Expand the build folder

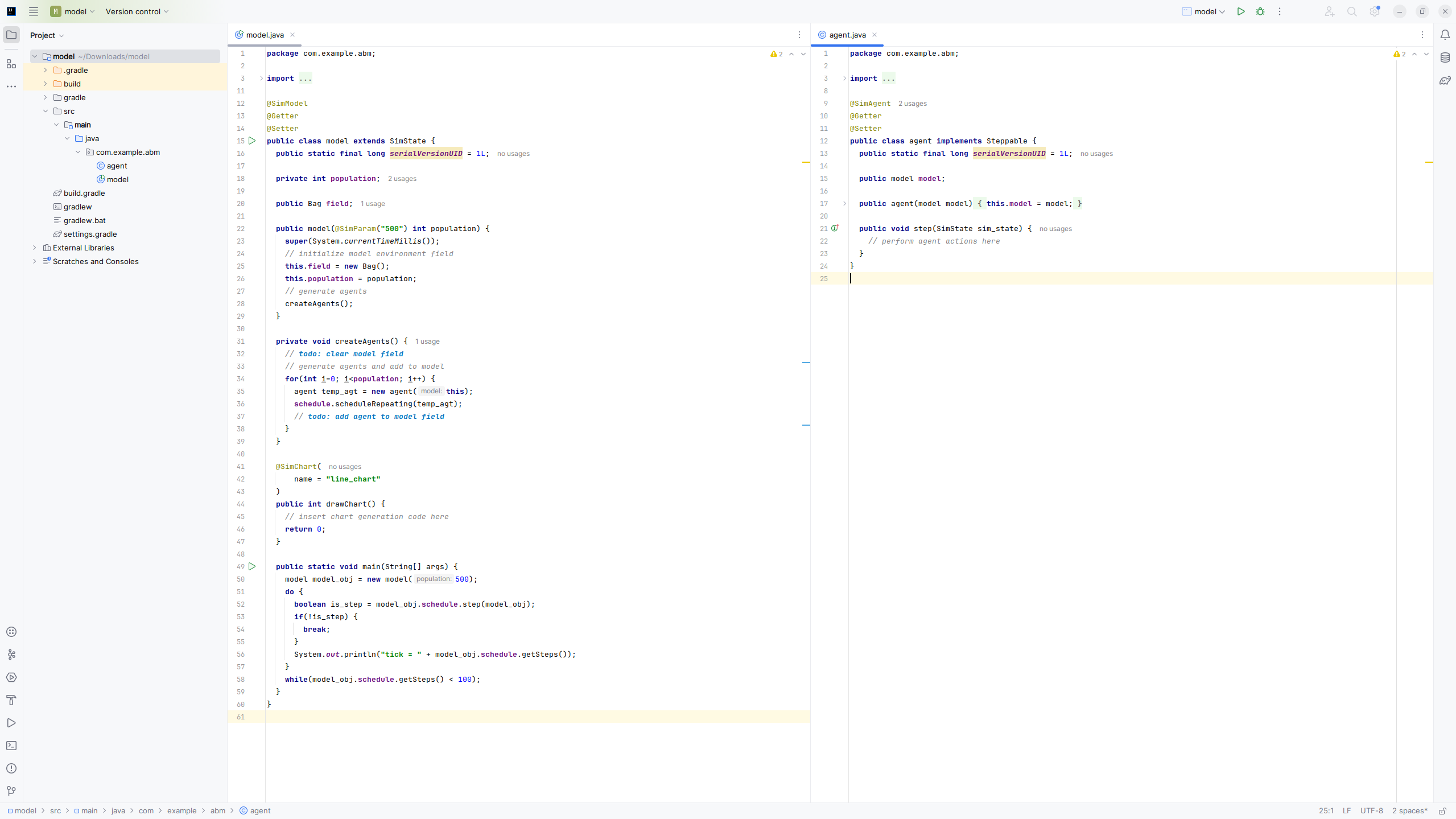click(46, 84)
